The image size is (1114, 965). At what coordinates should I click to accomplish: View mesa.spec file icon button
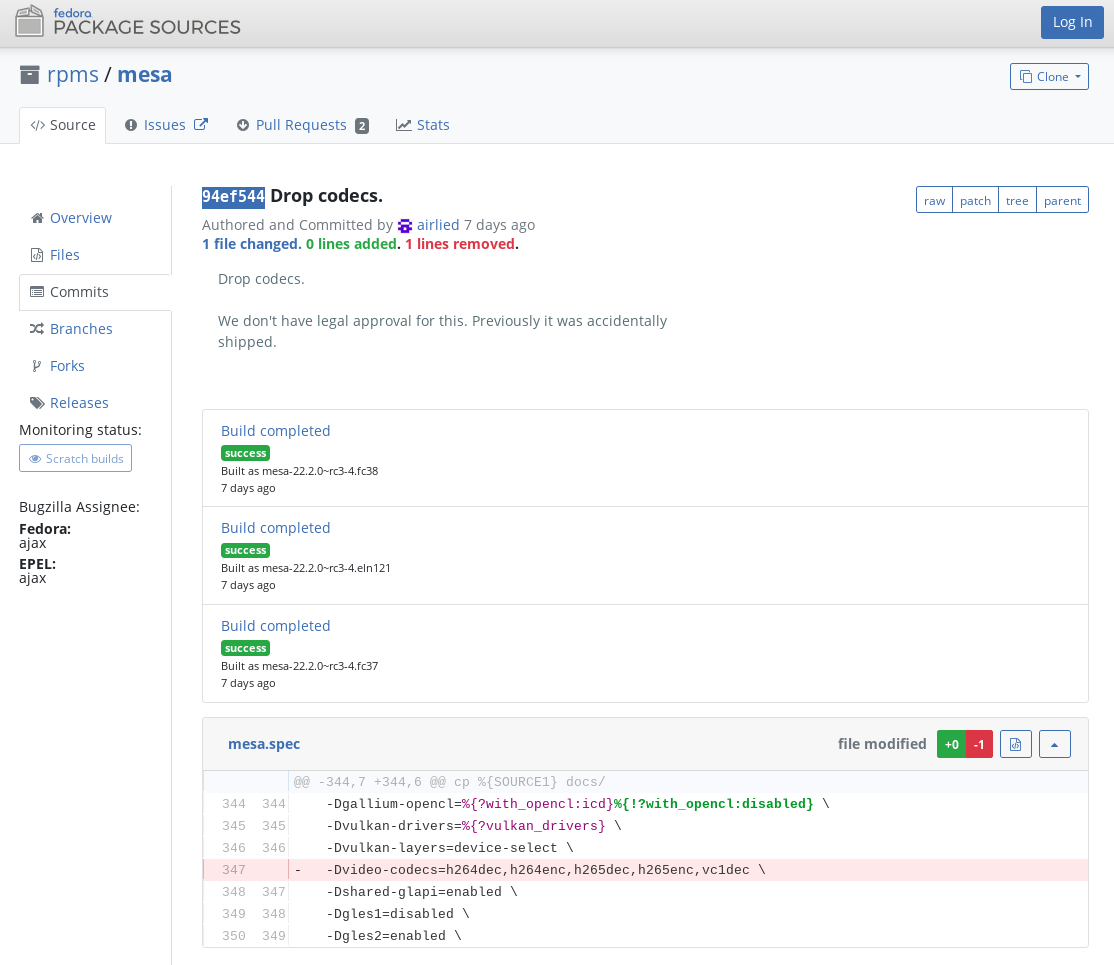(1015, 744)
